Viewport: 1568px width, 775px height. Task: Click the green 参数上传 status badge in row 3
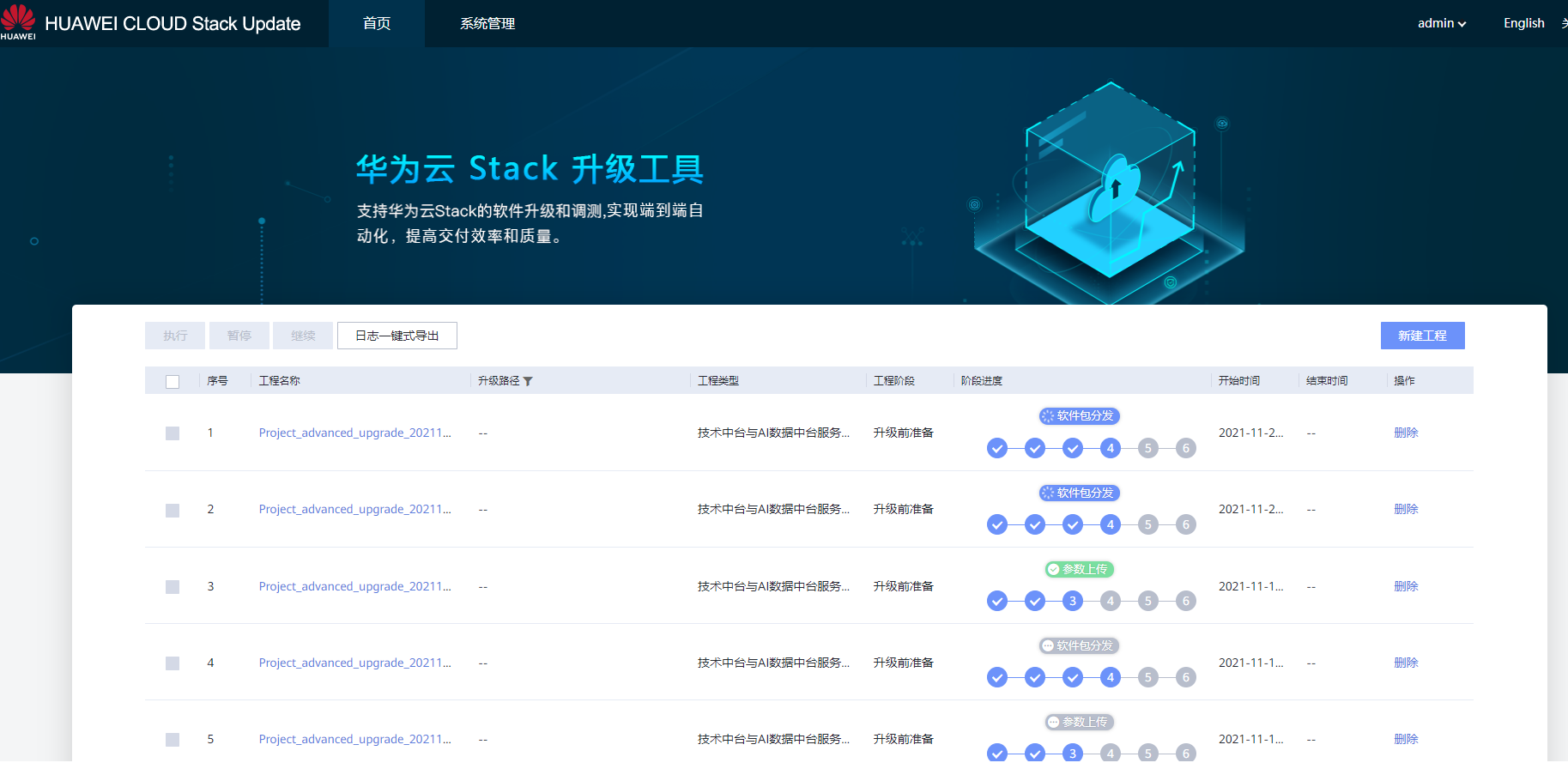pos(1080,569)
